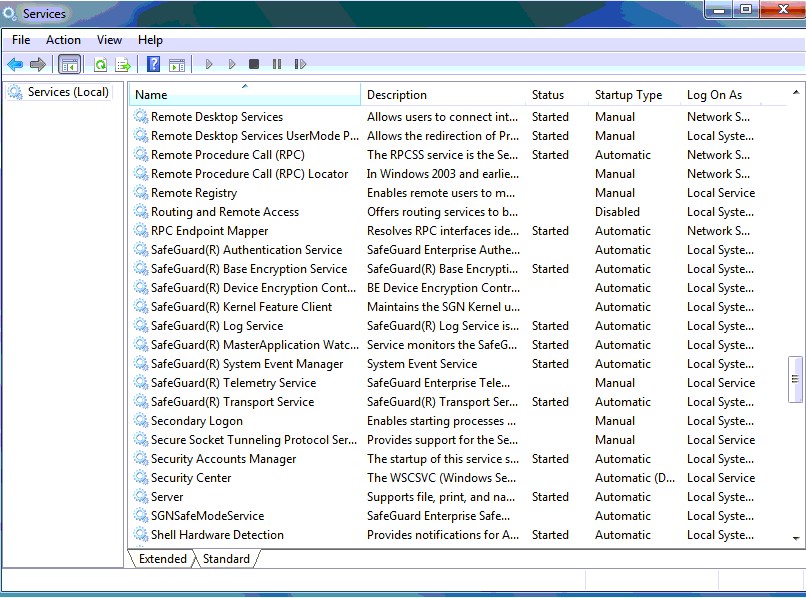Click the gear icon beside Security Center
The height and width of the screenshot is (598, 806).
pyautogui.click(x=141, y=478)
